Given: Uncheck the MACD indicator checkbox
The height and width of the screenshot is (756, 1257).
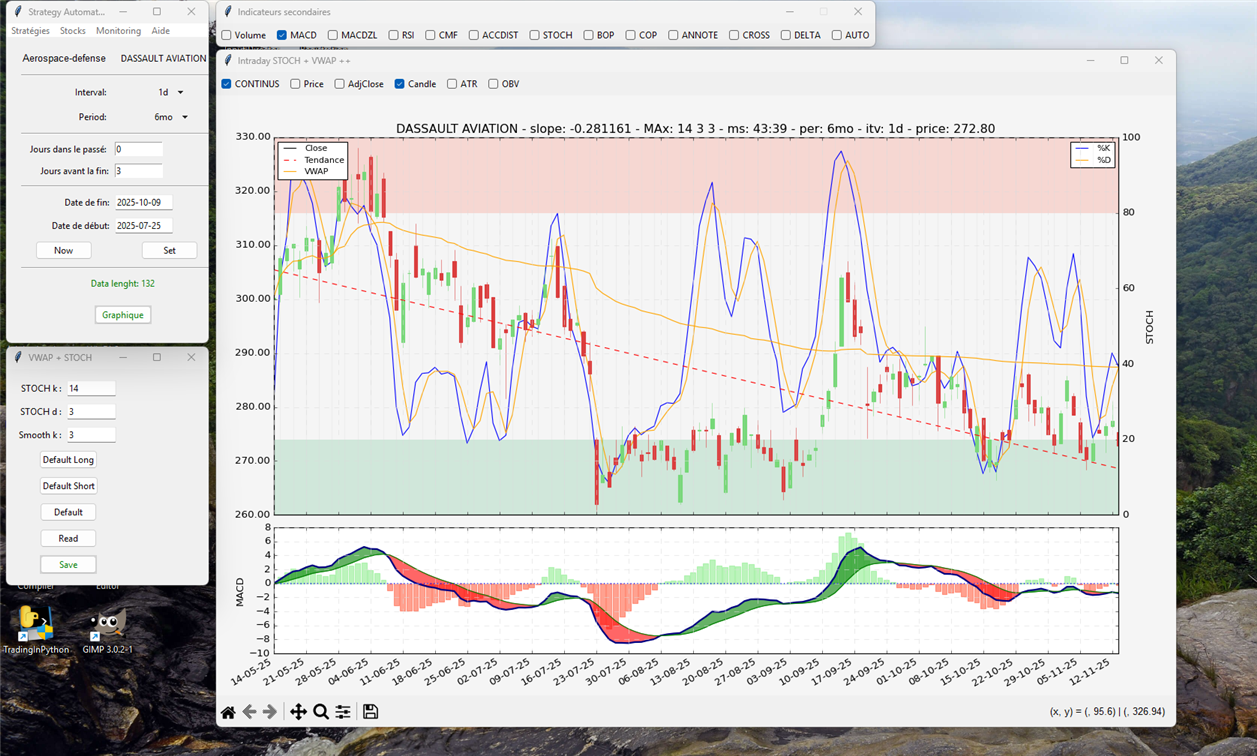Looking at the screenshot, I should point(282,35).
